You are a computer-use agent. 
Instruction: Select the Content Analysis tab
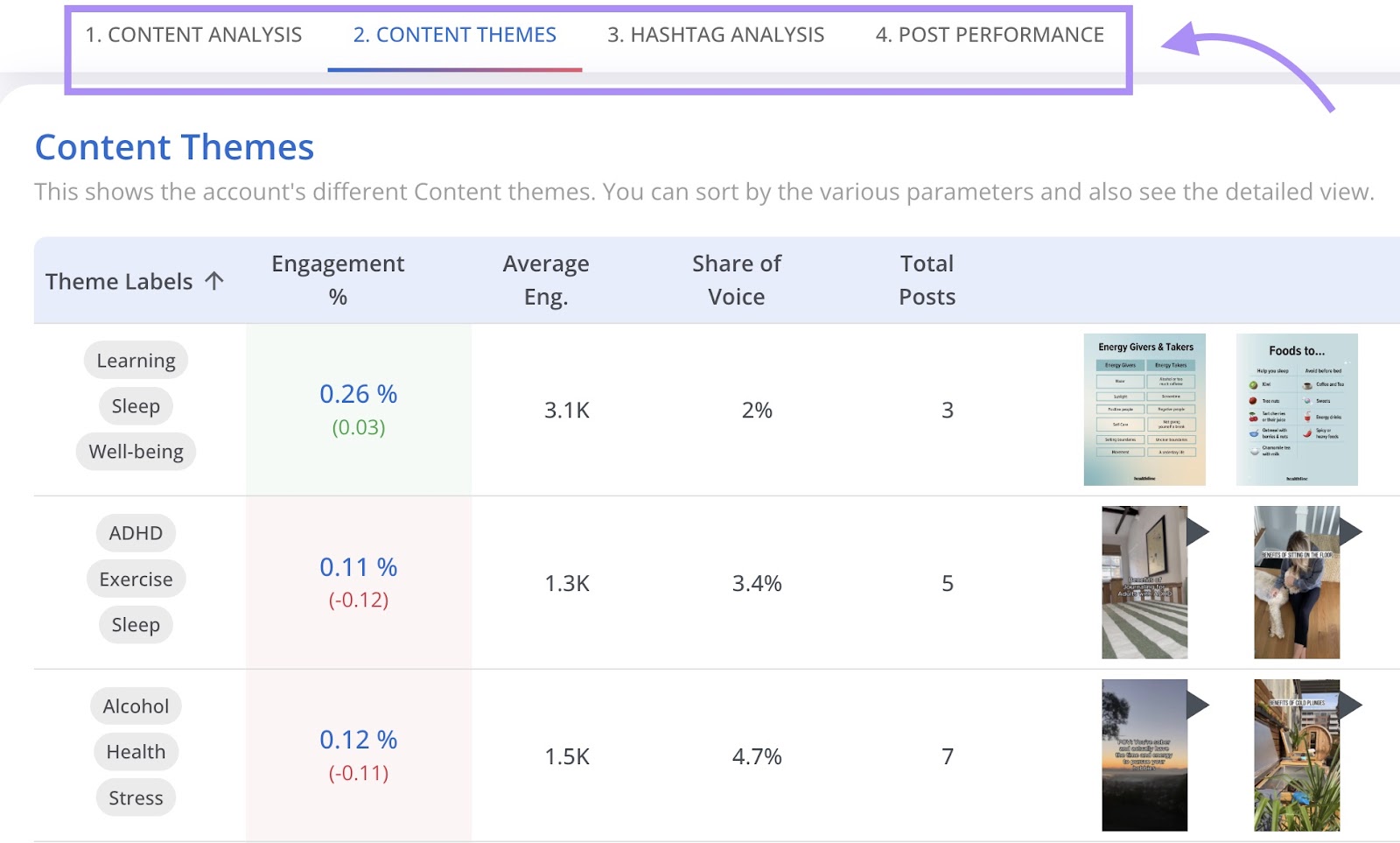(x=194, y=35)
